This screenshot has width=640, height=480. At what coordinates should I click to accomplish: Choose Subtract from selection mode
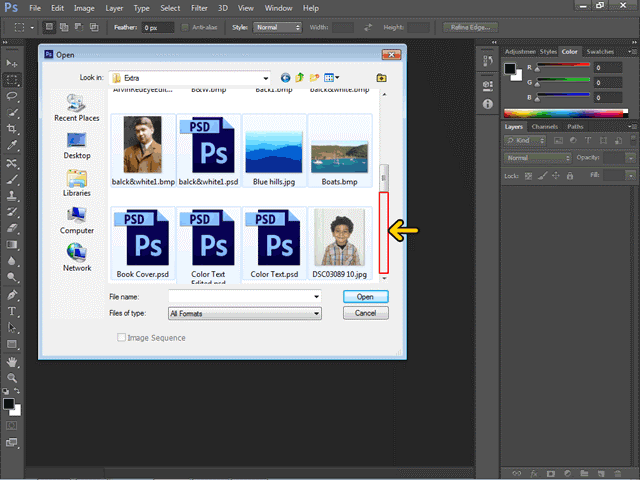79,27
